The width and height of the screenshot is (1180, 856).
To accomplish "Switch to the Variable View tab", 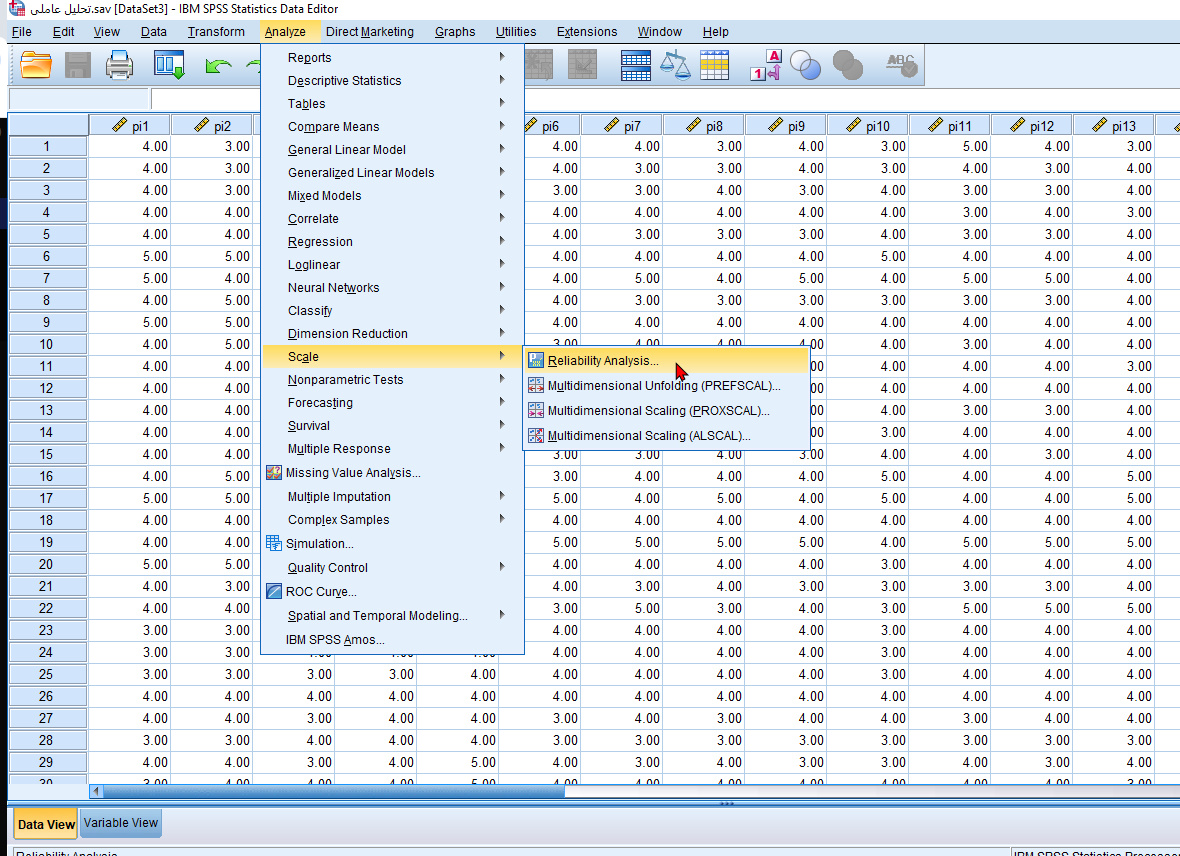I will click(120, 823).
